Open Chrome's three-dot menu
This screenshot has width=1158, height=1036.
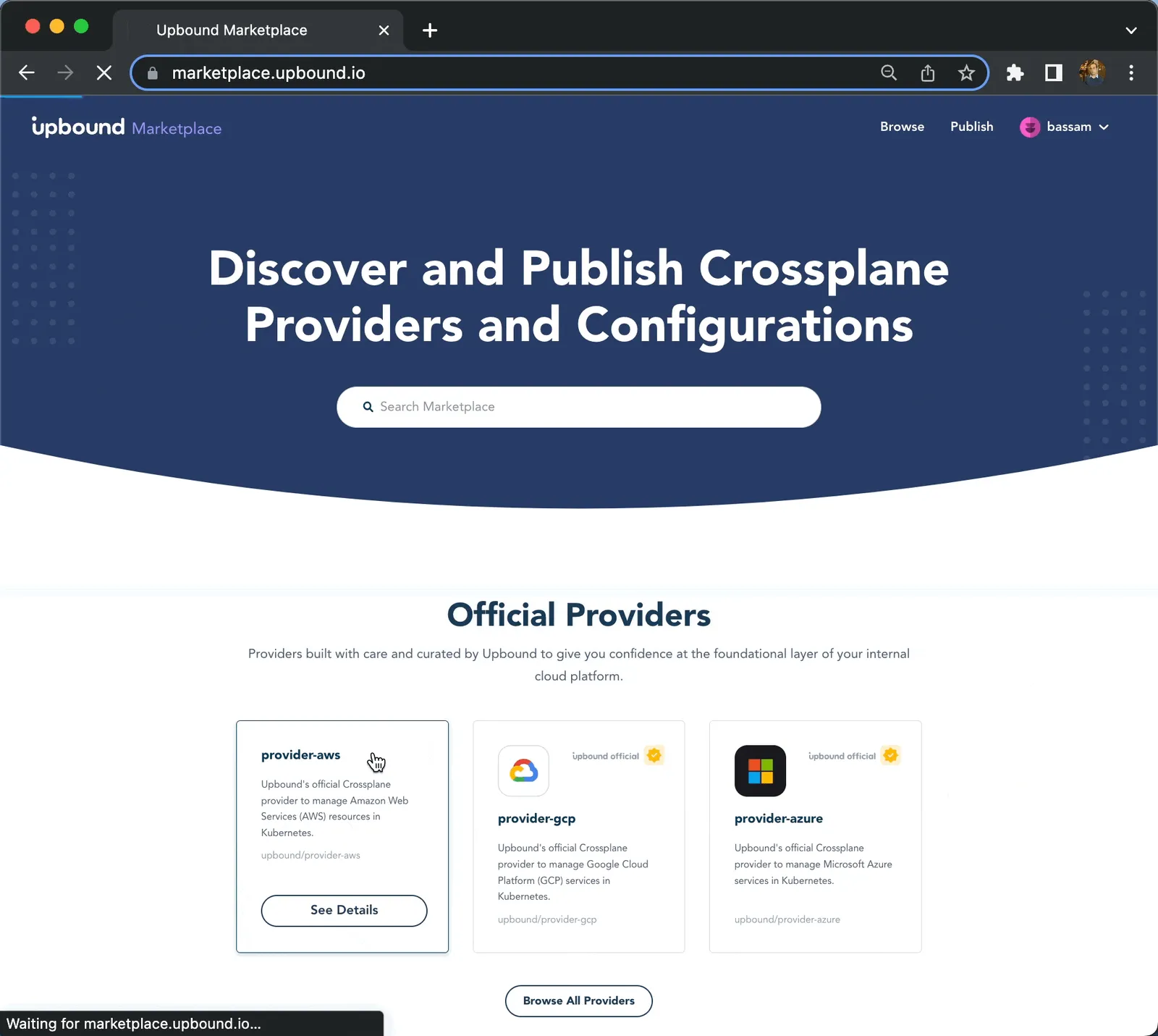(1132, 72)
